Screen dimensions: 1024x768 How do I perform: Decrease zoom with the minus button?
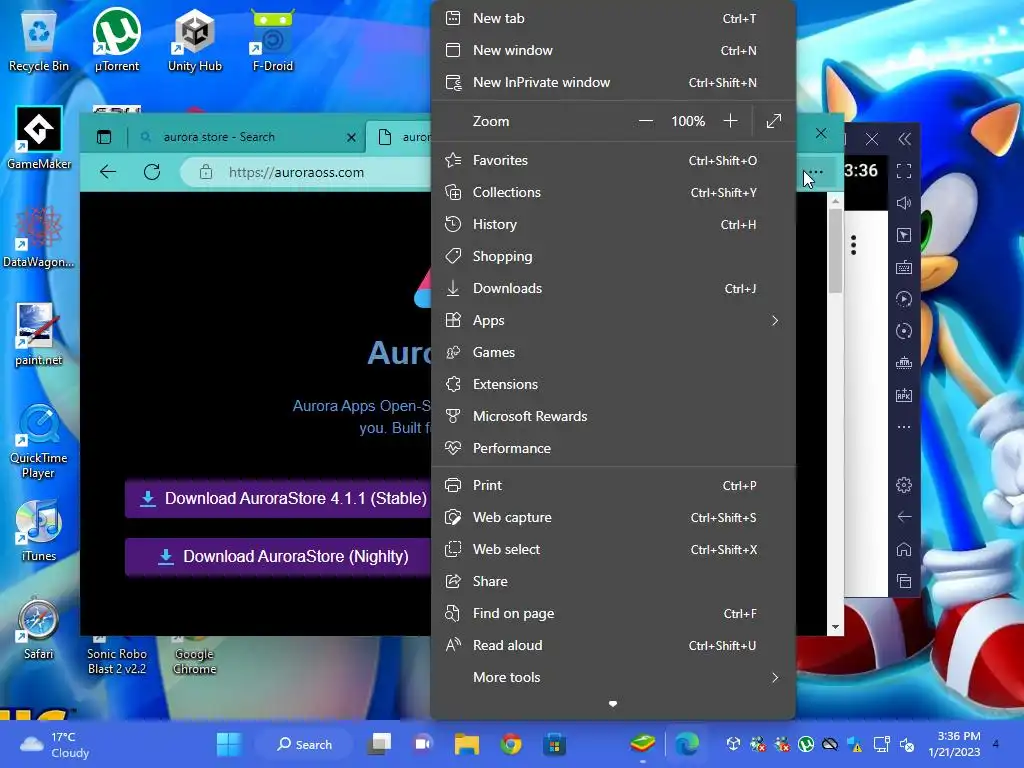[645, 121]
